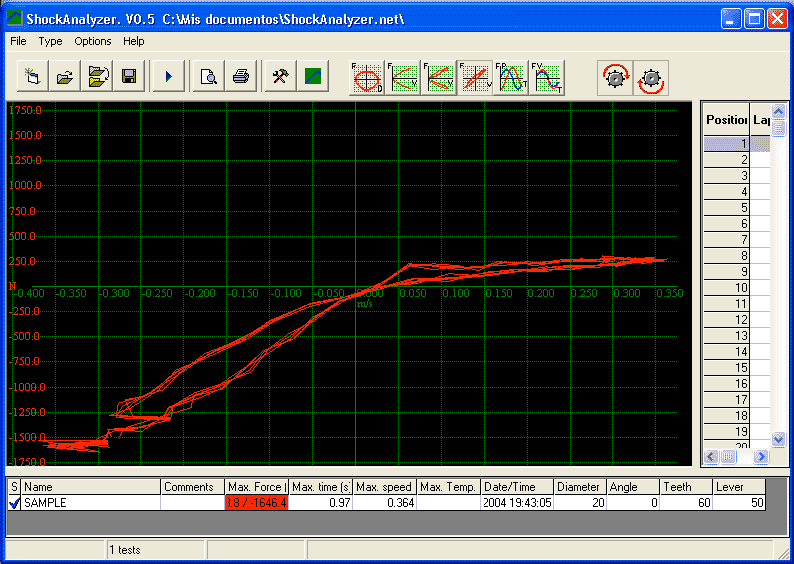Open the hammer and wrench settings tool

pos(280,76)
